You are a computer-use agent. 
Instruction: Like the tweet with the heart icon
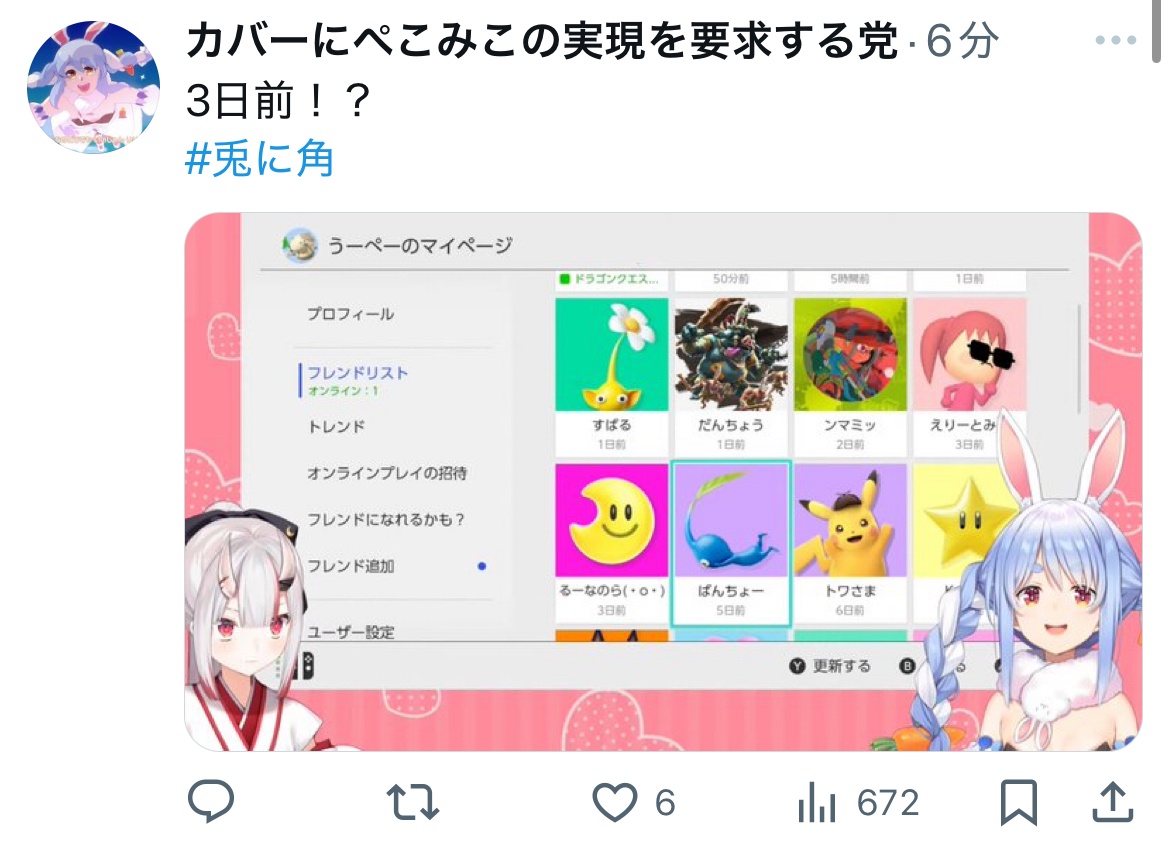tap(615, 803)
